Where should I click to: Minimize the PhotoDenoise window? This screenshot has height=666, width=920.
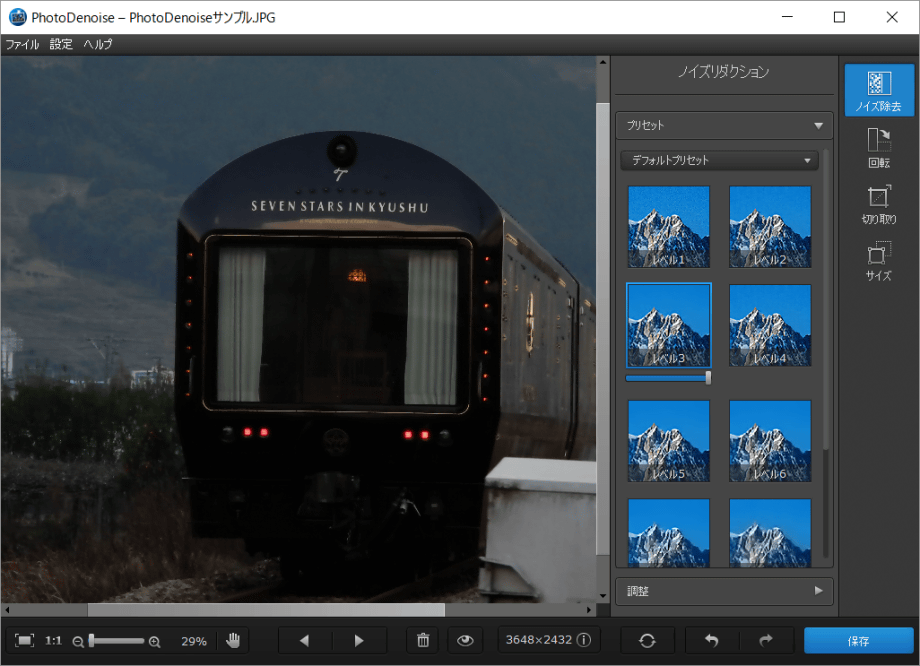pos(787,17)
